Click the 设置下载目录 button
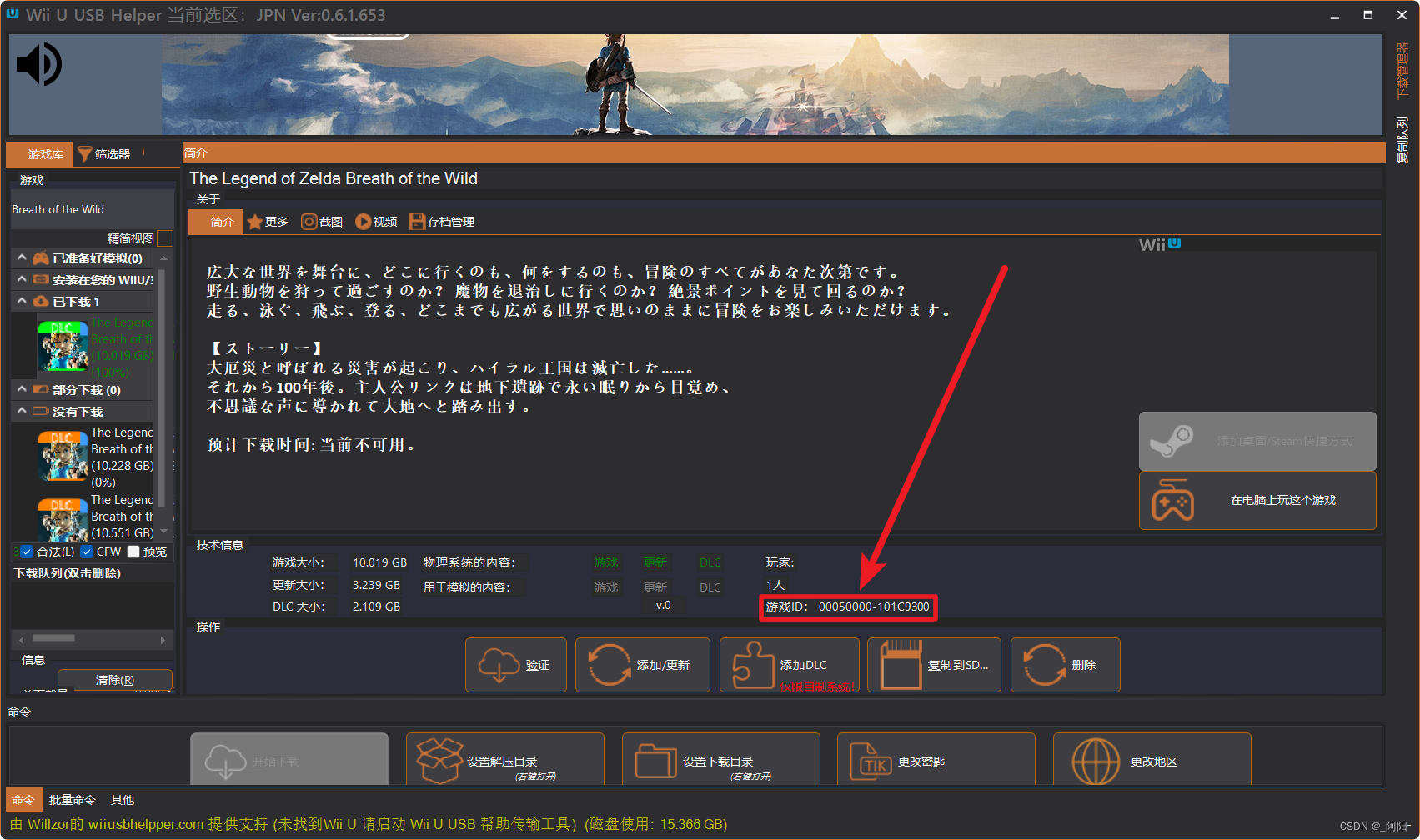This screenshot has height=840, width=1420. [721, 759]
